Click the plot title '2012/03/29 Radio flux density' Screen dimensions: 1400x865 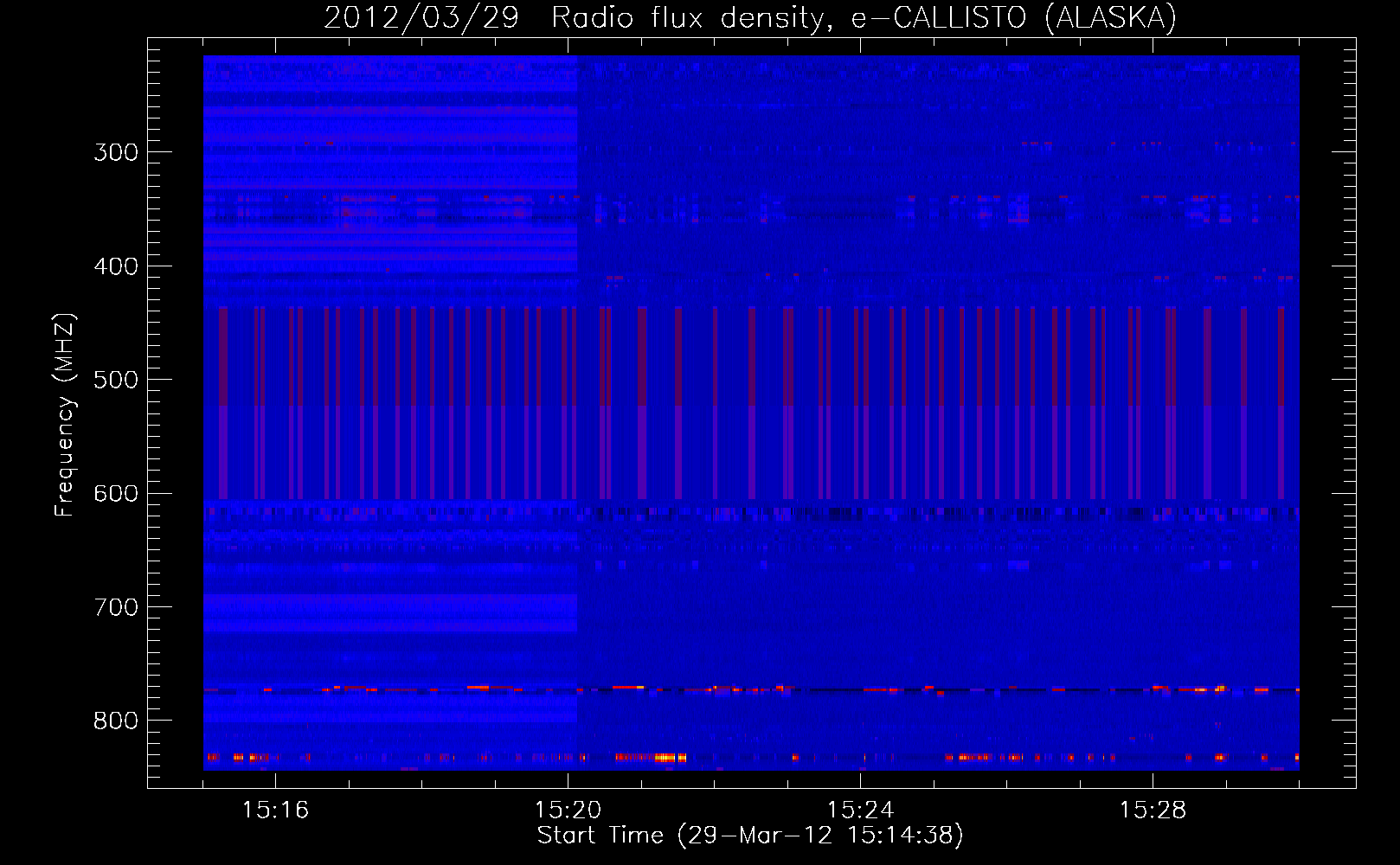click(579, 18)
